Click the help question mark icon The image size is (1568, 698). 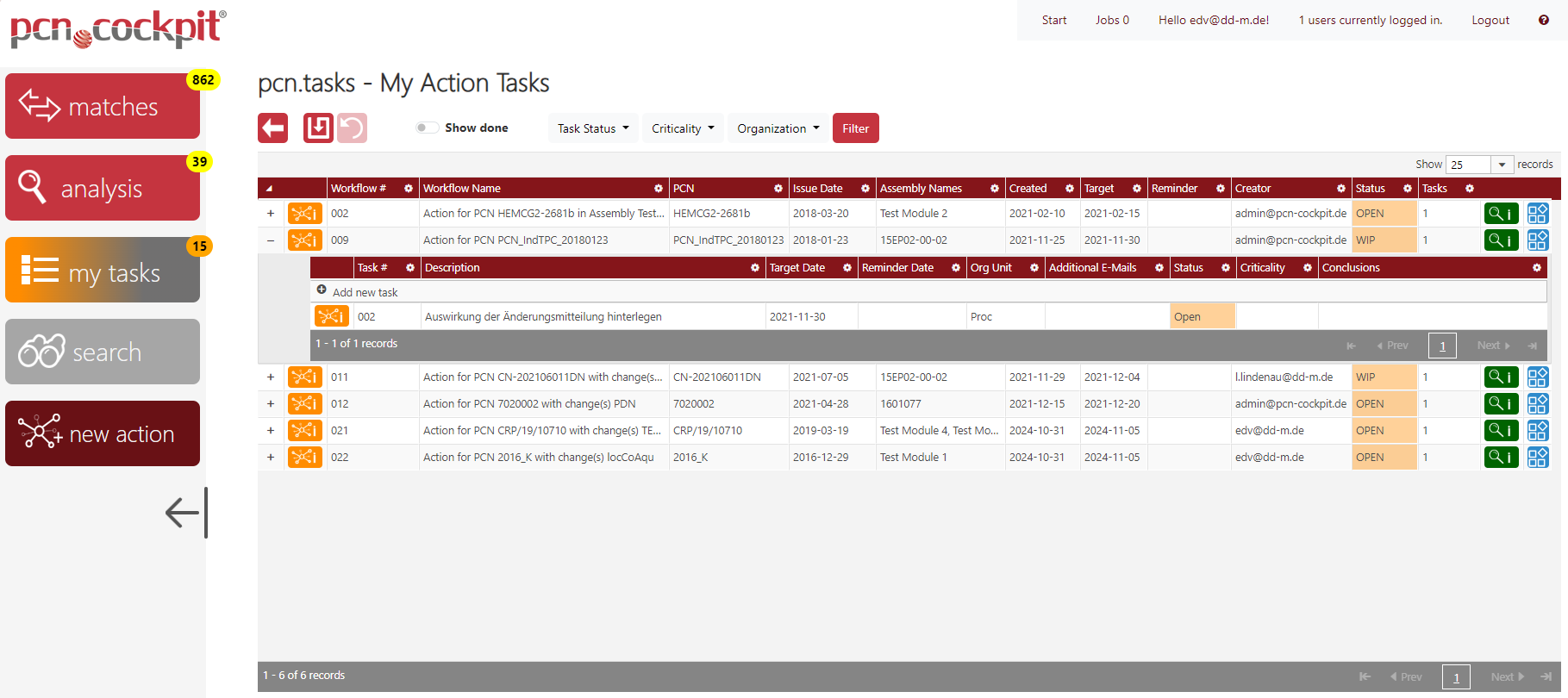tap(1543, 20)
